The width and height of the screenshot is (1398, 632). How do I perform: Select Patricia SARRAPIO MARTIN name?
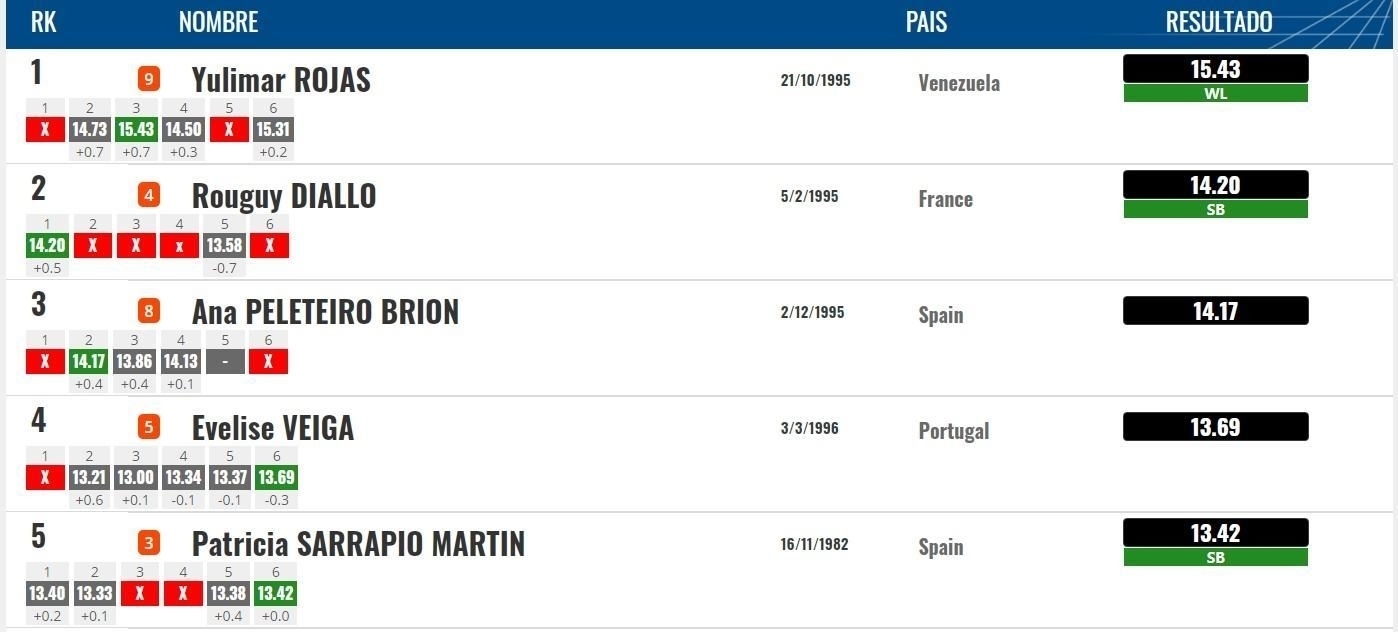tap(358, 544)
